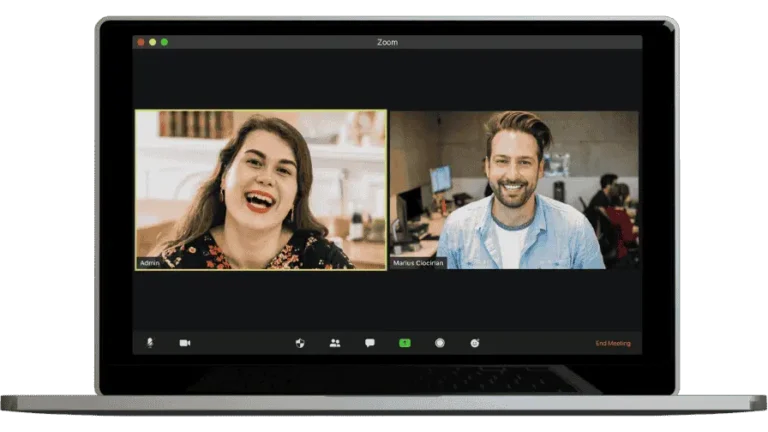Click the green Share Screen icon
The height and width of the screenshot is (432, 768).
point(405,343)
